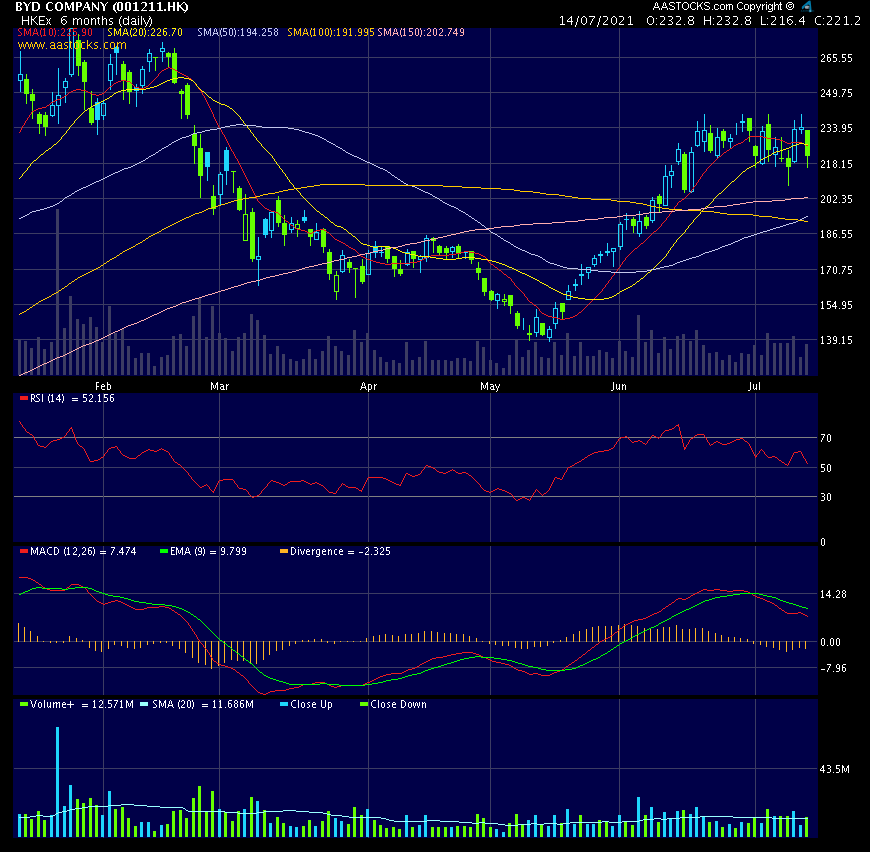Click the 'Volume+ = 12.571M' text
This screenshot has width=870, height=852.
pos(82,704)
